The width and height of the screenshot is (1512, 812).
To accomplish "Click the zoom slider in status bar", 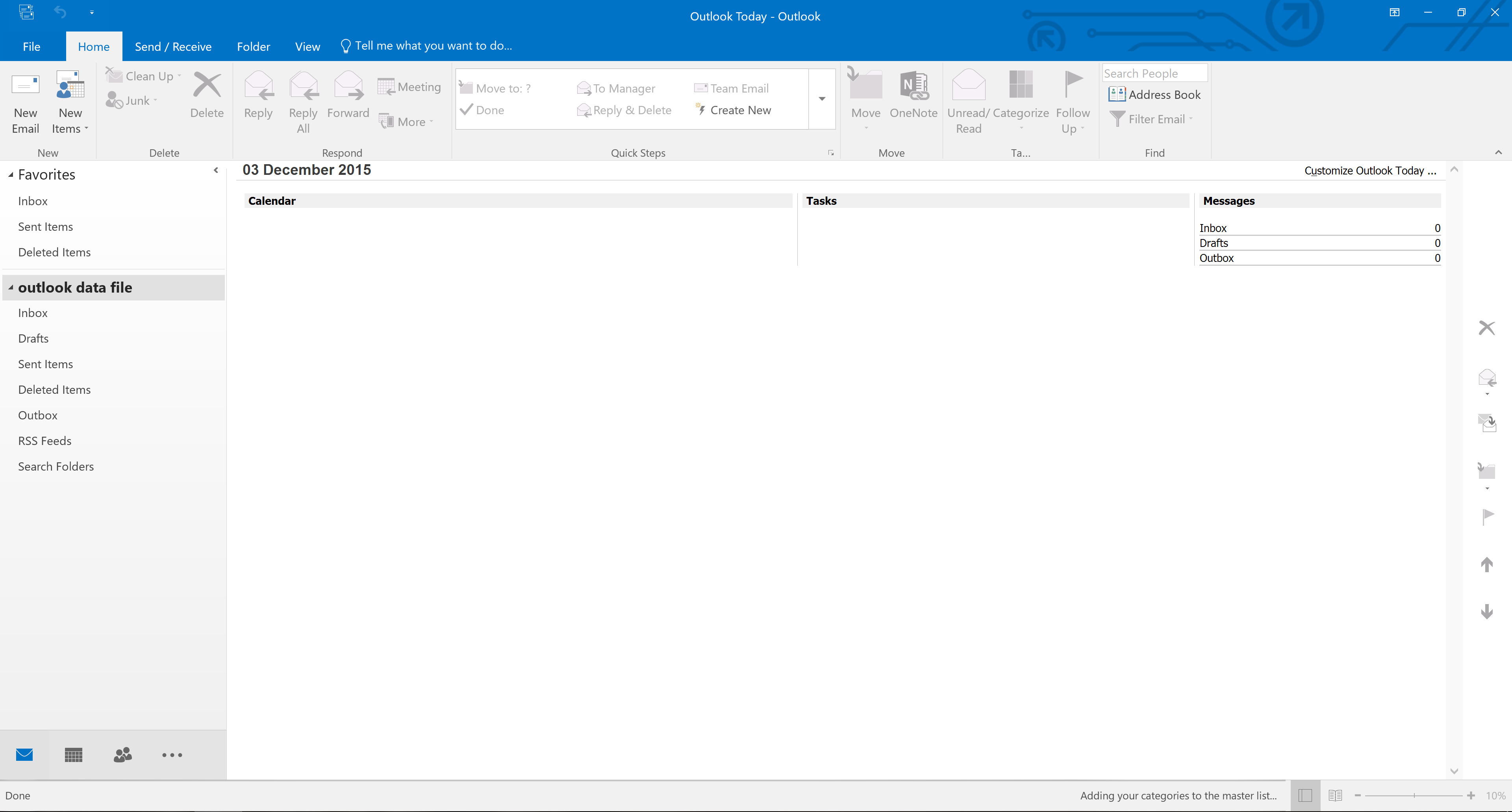I will click(1414, 795).
